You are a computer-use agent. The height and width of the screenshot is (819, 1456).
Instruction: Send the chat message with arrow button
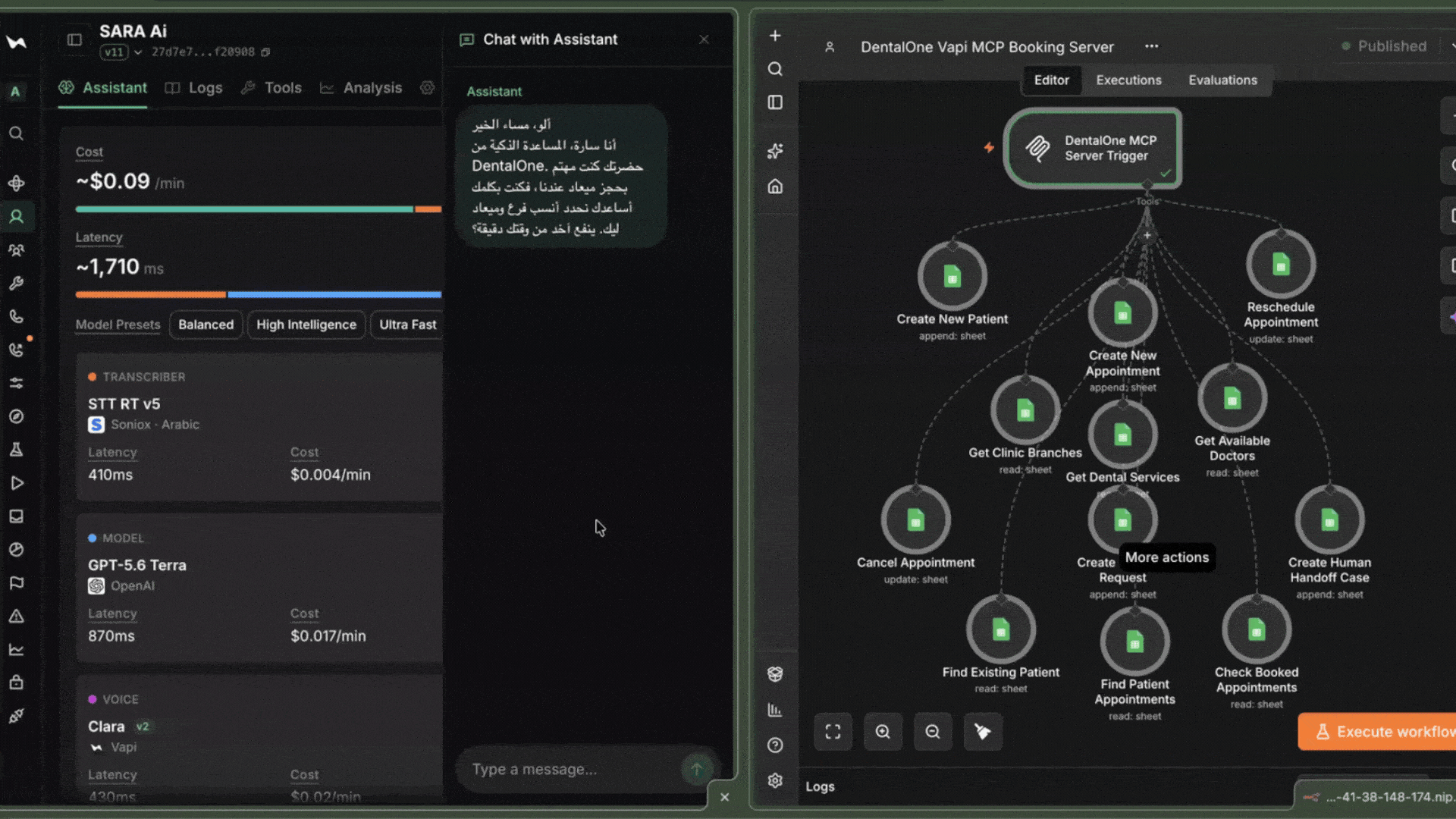(697, 769)
